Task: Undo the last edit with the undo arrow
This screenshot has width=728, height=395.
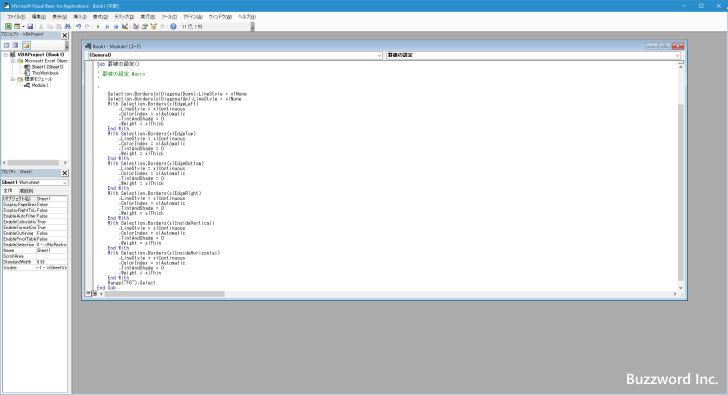Action: (x=78, y=26)
